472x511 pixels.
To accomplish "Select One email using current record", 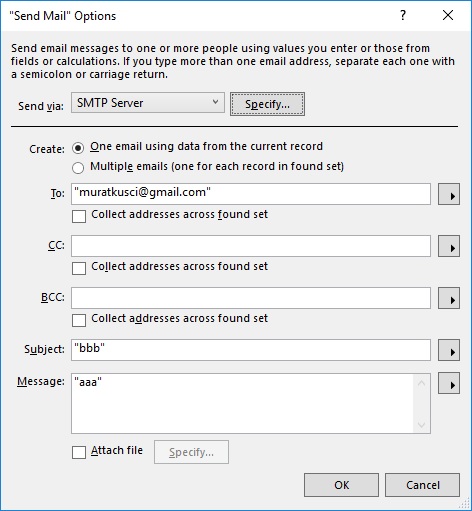I will pyautogui.click(x=78, y=148).
